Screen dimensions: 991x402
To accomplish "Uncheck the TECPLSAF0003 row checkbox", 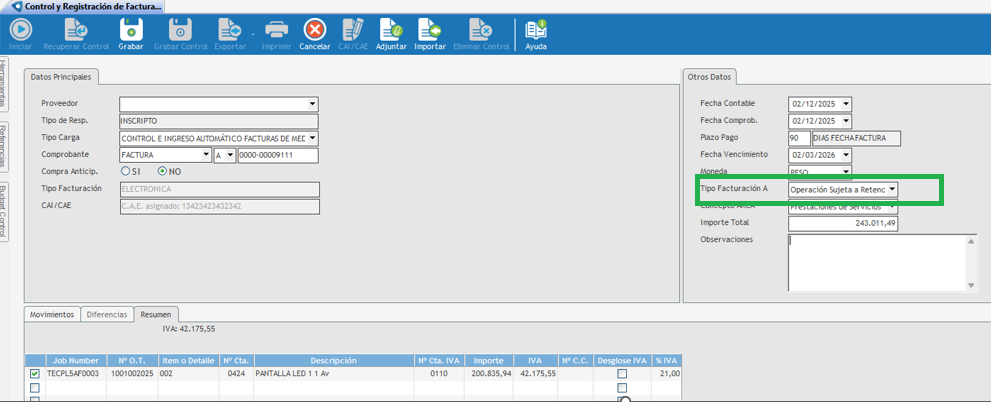I will (35, 374).
